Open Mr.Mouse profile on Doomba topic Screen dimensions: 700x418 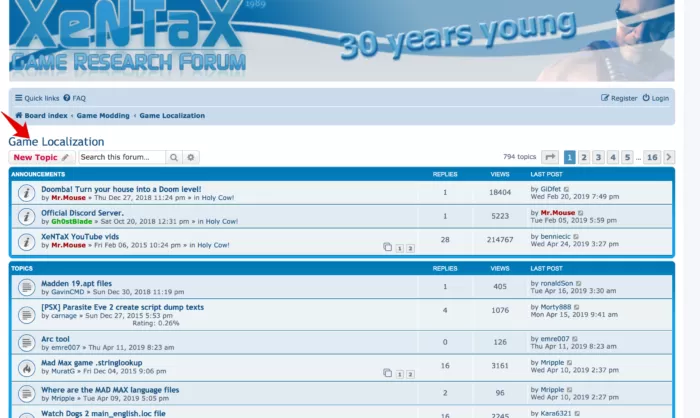(x=68, y=198)
